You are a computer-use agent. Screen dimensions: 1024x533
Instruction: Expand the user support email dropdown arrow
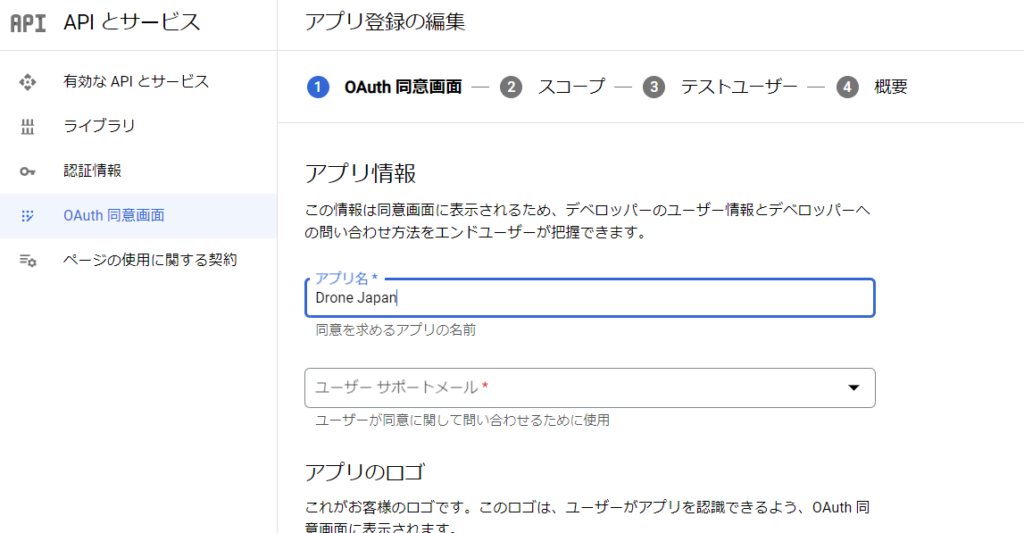click(x=854, y=388)
